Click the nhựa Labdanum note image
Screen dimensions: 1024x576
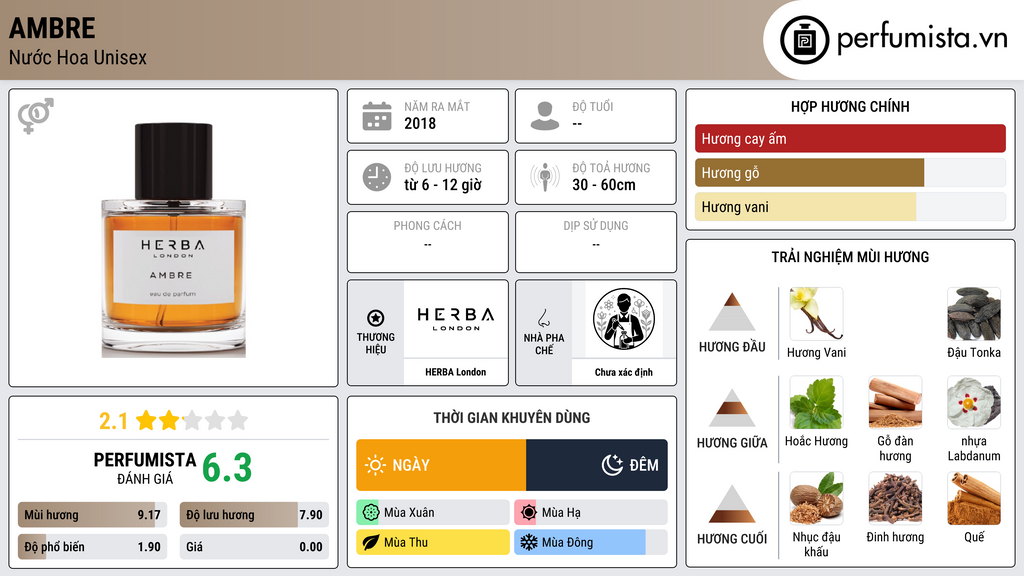pyautogui.click(x=974, y=402)
